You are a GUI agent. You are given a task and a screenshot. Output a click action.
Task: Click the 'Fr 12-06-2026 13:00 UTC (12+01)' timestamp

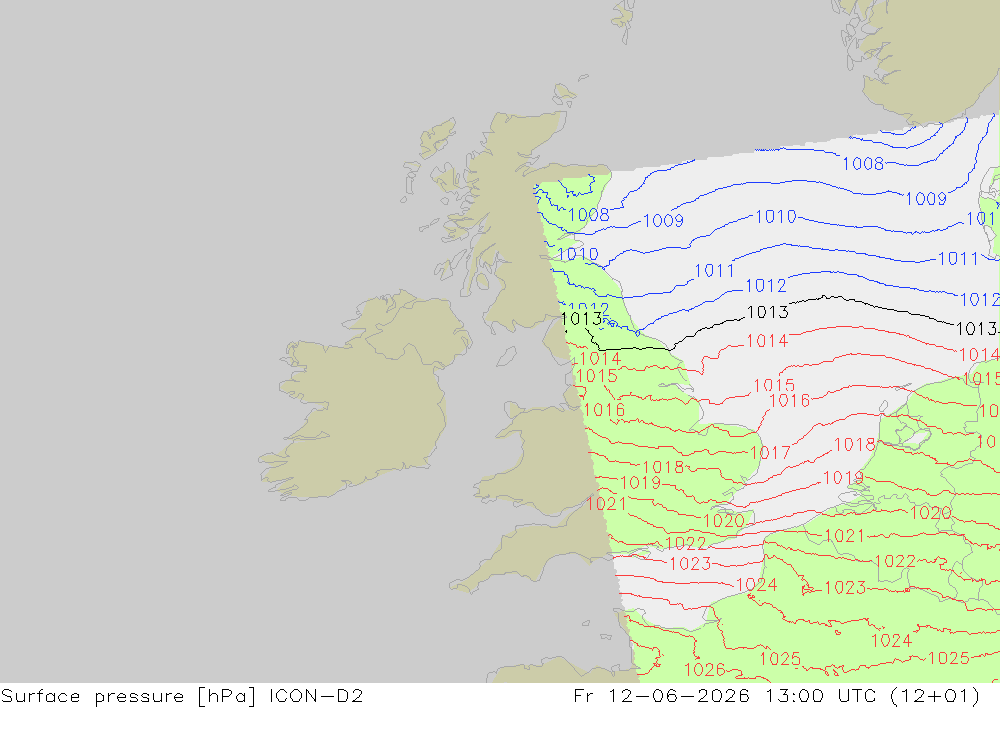point(776,696)
